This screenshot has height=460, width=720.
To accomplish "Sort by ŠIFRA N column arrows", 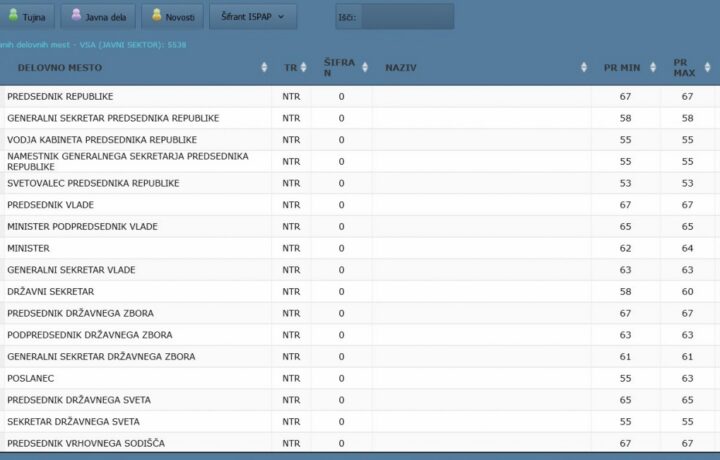I will [x=365, y=67].
